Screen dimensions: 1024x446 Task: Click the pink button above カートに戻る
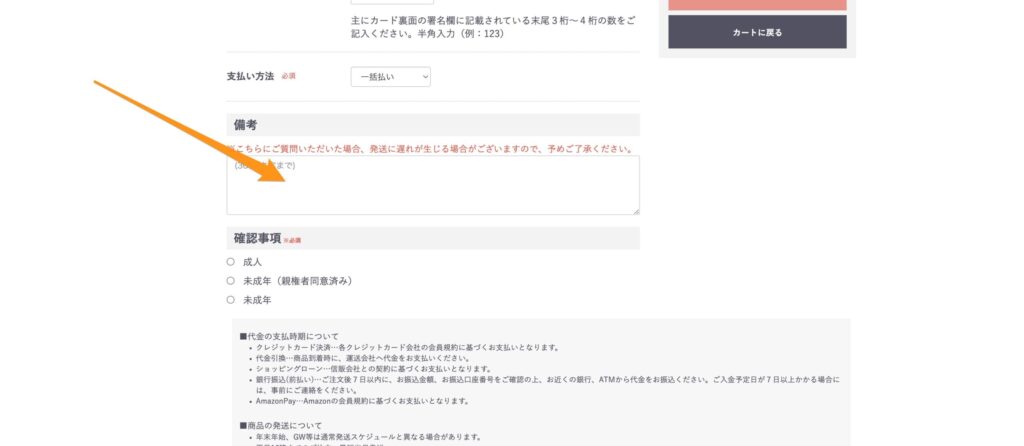pyautogui.click(x=757, y=5)
